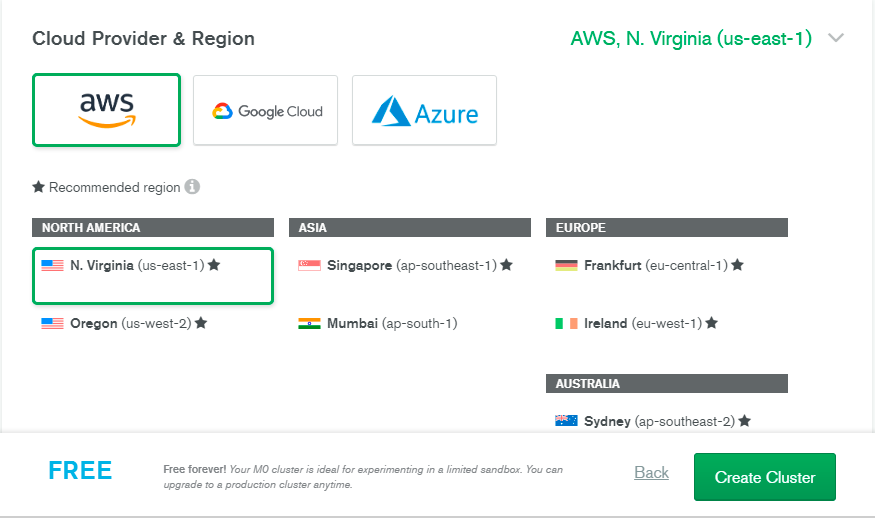The height and width of the screenshot is (518, 875).
Task: Click the German flag beside Frankfurt
Action: 566,265
